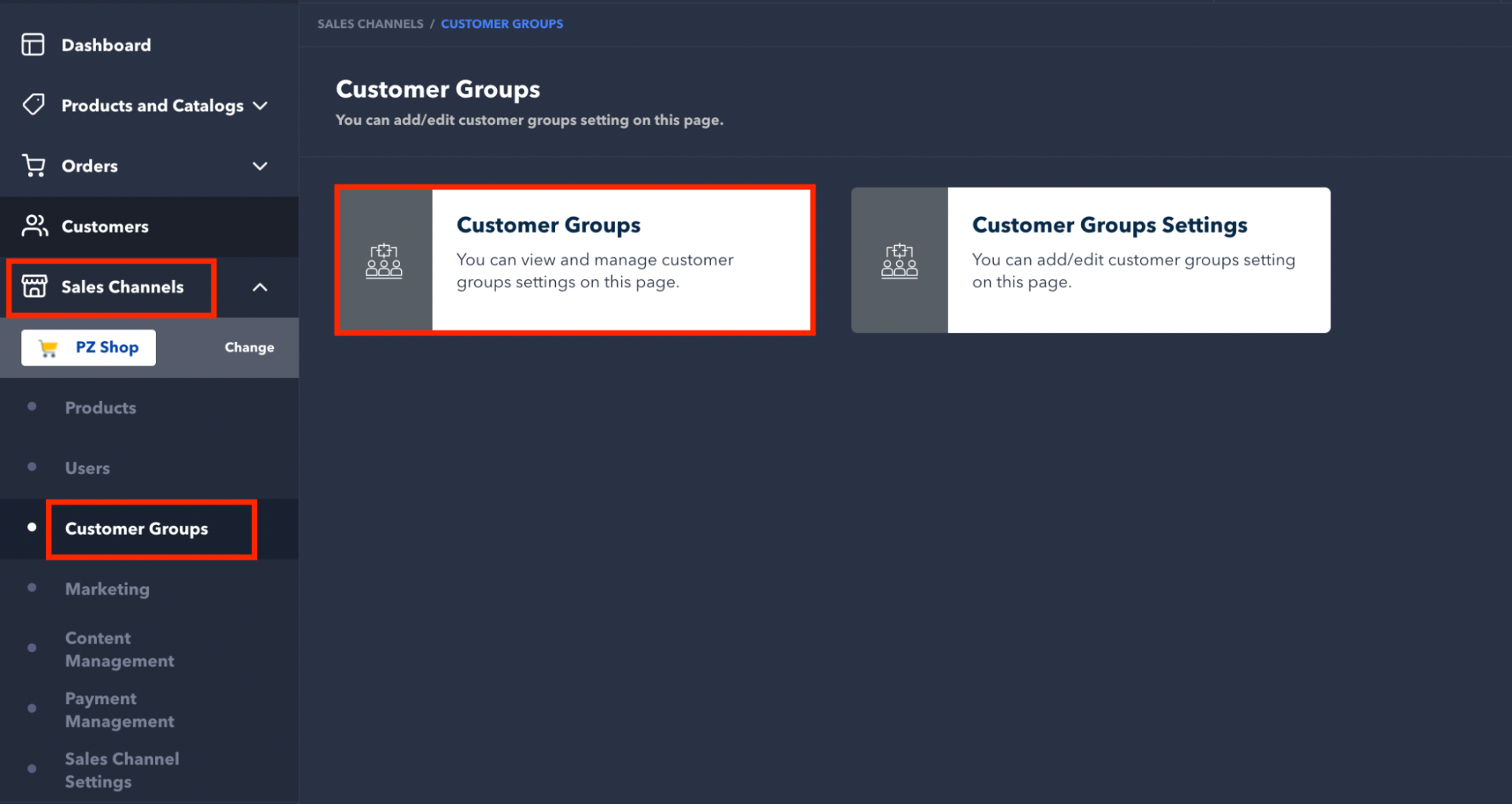
Task: Open the Customer Groups Settings card title
Action: [1109, 225]
